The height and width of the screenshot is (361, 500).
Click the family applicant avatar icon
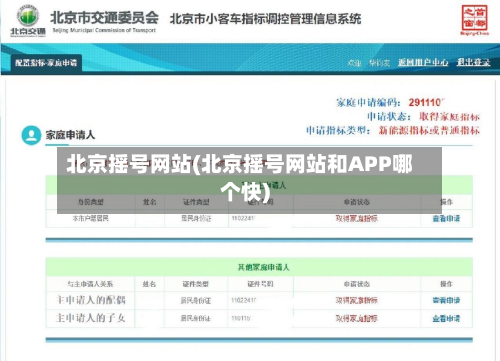[x=31, y=135]
